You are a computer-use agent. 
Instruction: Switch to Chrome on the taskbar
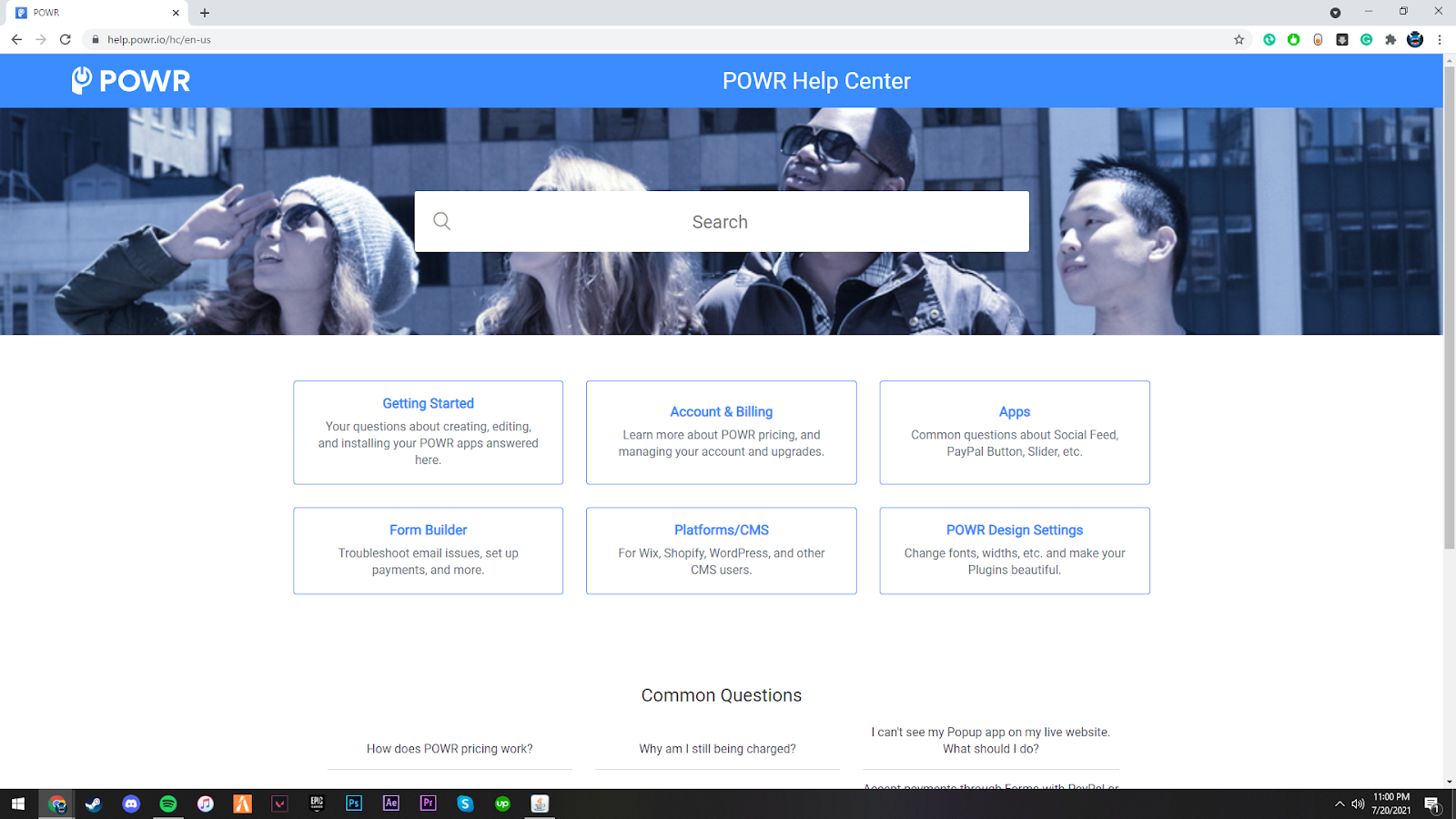[x=56, y=804]
